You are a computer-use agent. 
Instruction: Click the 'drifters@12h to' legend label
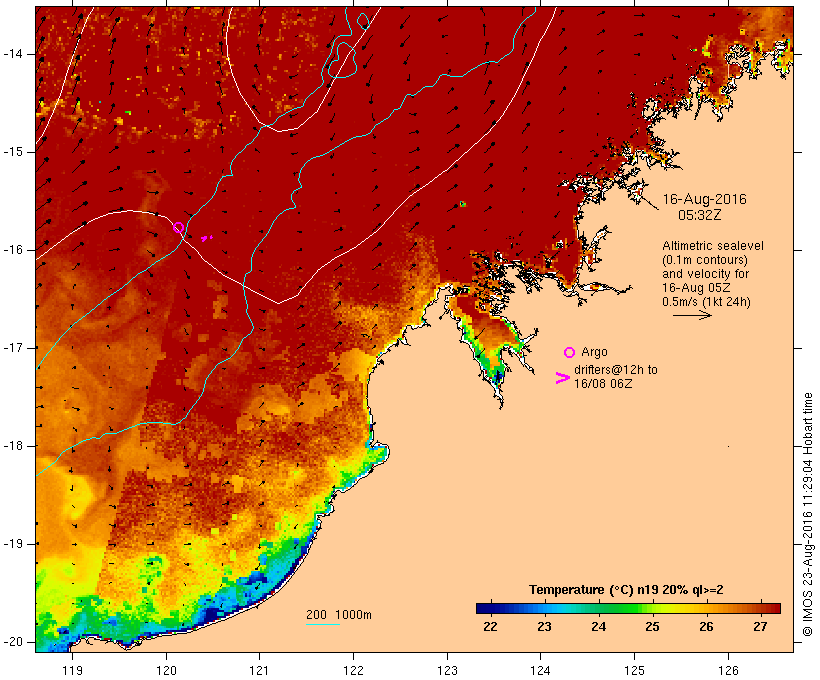click(x=616, y=369)
